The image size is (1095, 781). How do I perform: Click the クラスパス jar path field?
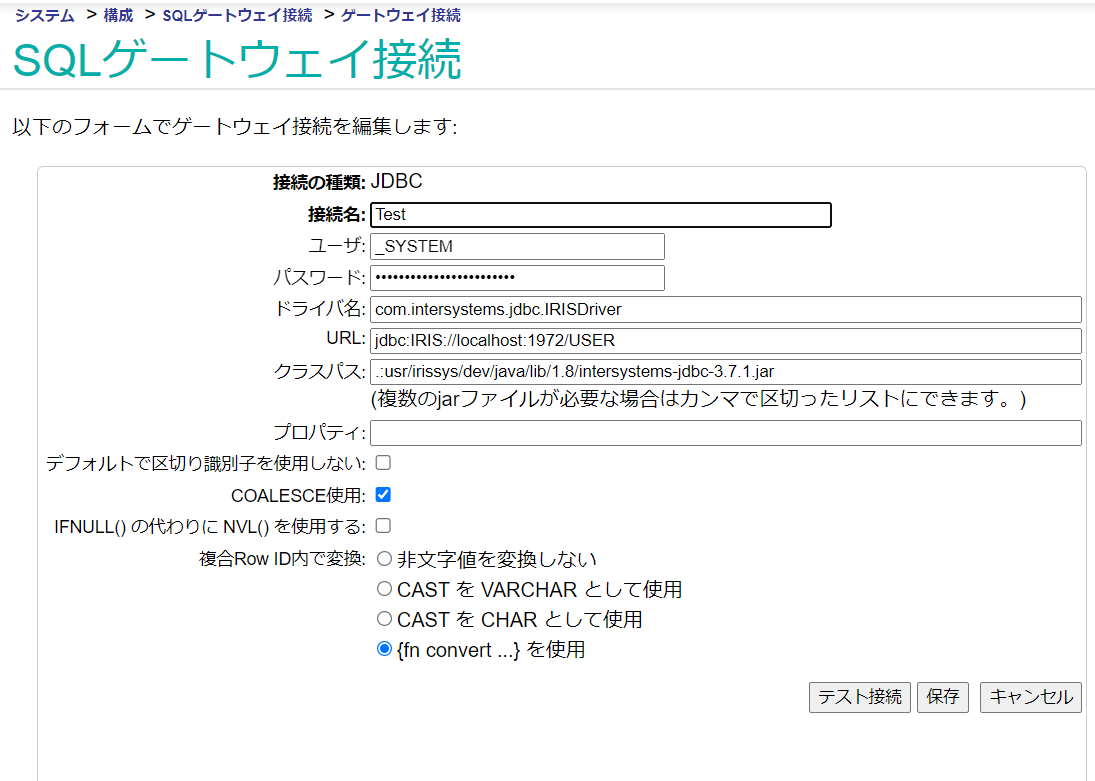click(726, 372)
